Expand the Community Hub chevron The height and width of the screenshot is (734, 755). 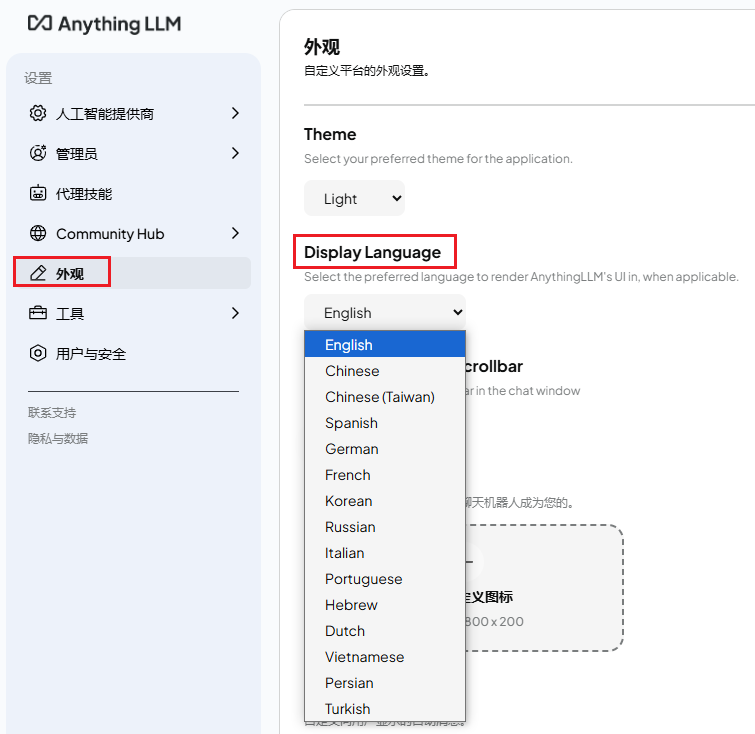pos(235,233)
